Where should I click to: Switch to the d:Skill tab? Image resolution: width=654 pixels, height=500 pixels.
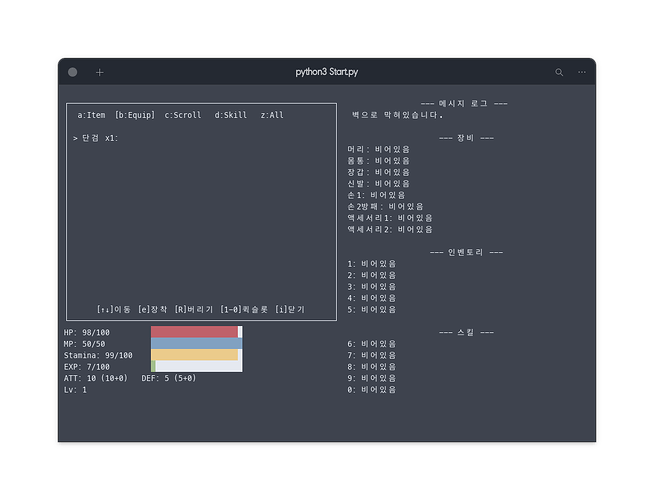(231, 115)
